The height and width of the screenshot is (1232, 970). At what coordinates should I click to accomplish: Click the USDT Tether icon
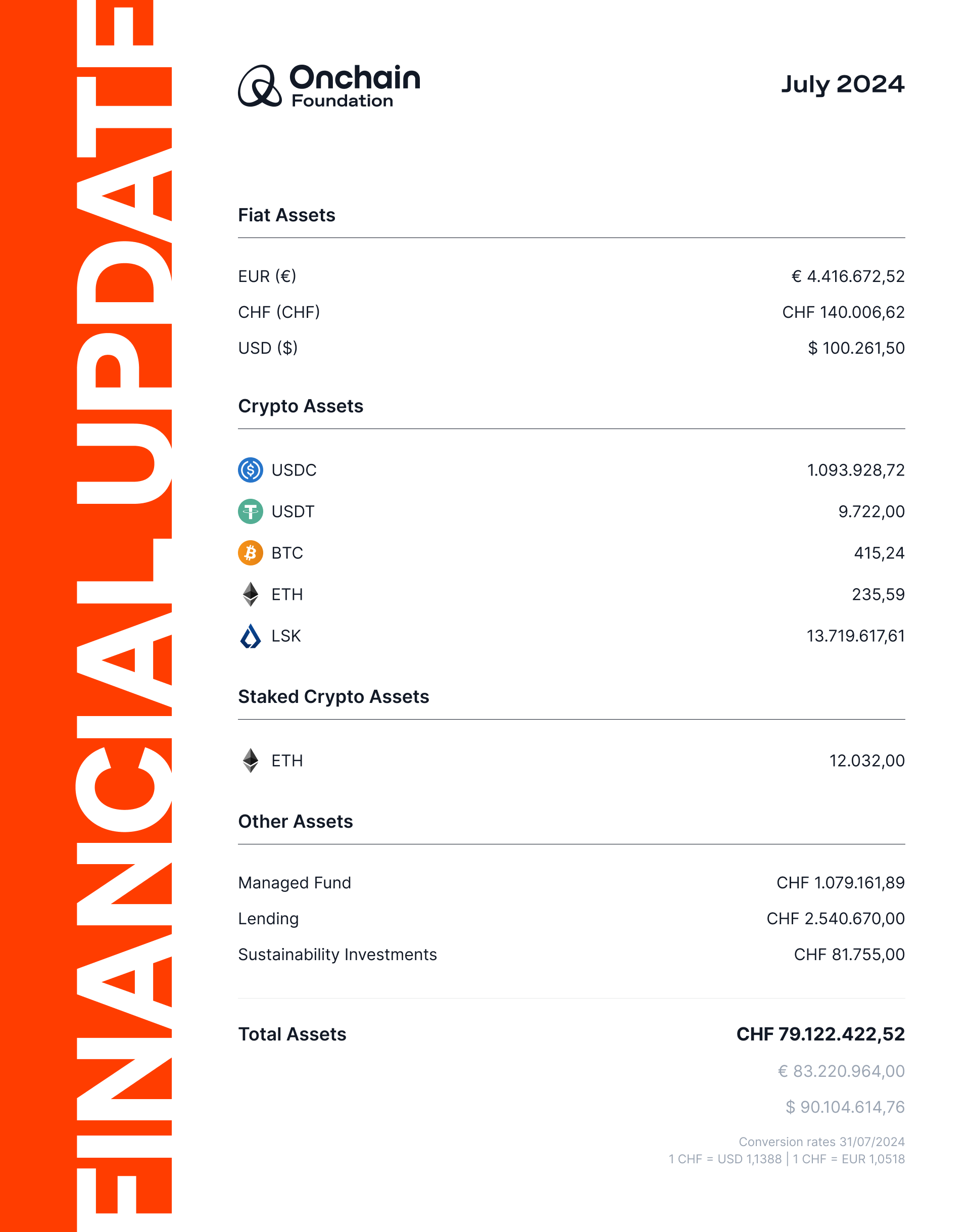pyautogui.click(x=251, y=511)
